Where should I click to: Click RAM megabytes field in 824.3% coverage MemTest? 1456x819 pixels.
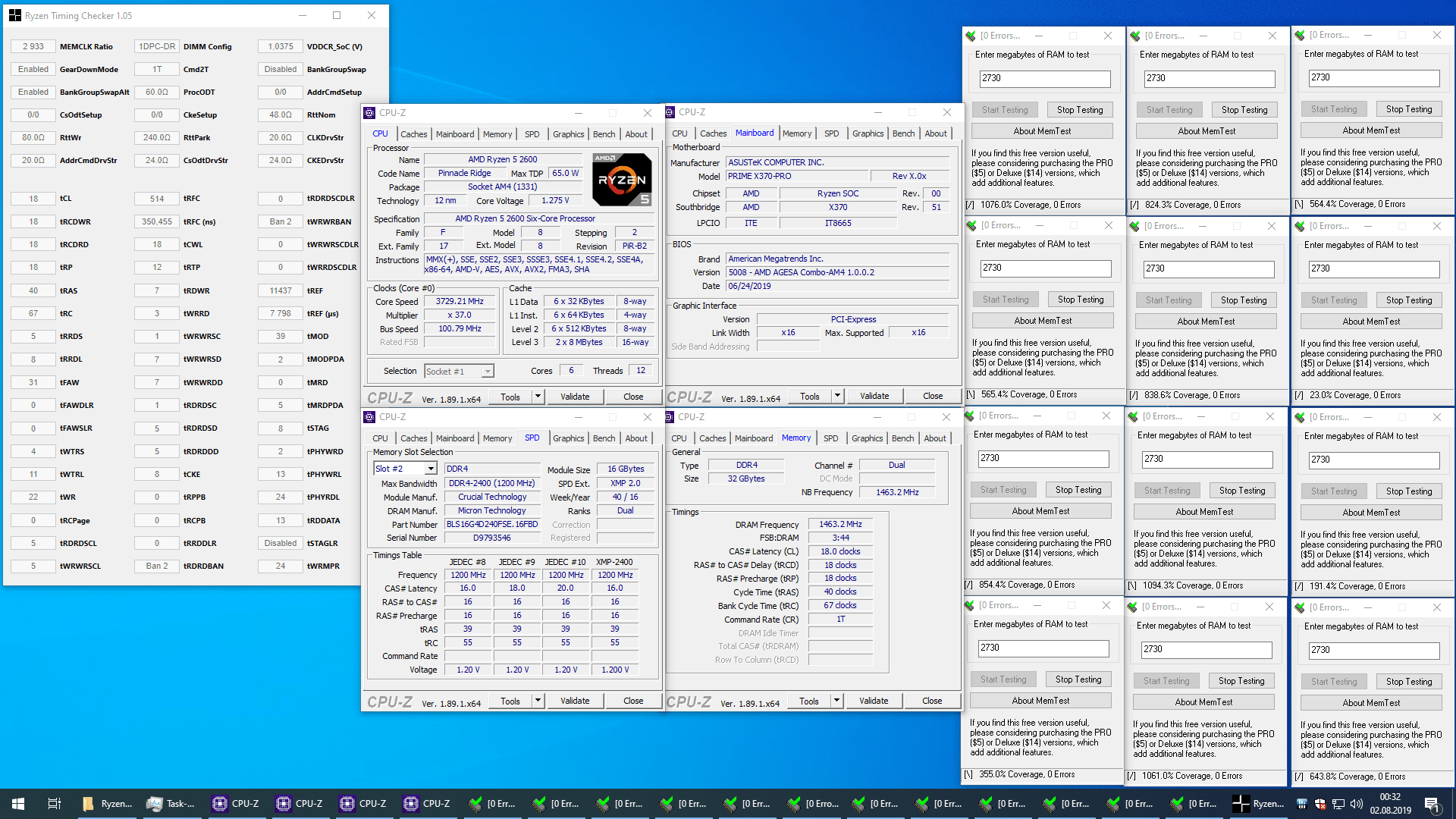[x=1210, y=78]
